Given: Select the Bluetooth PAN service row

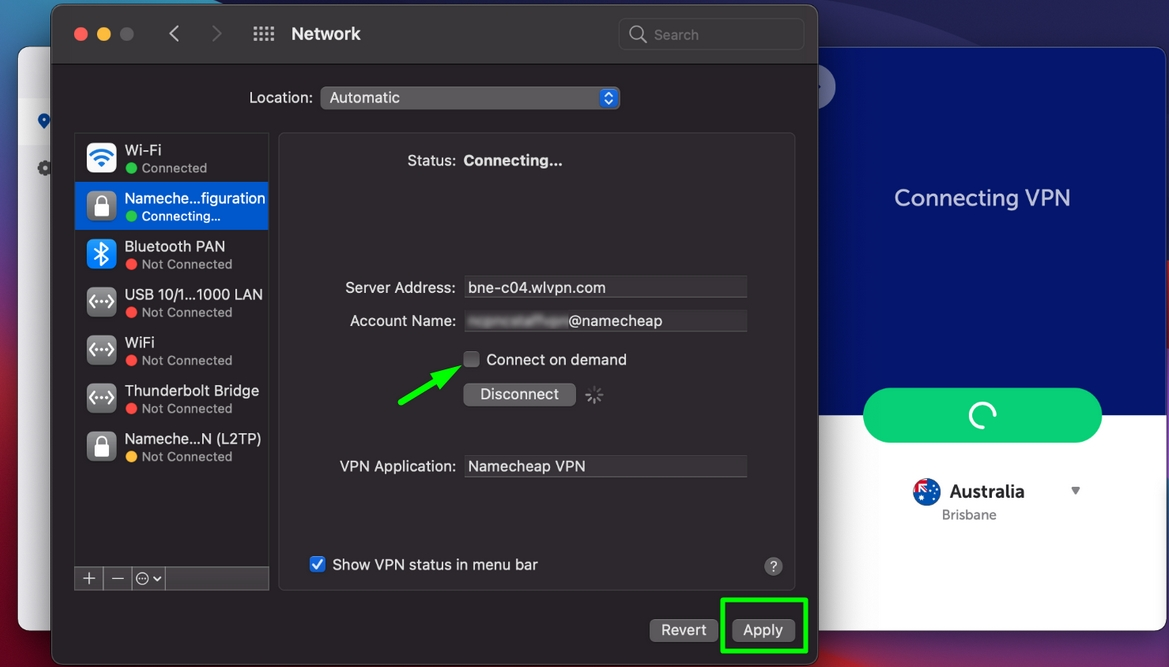Looking at the screenshot, I should [x=171, y=254].
